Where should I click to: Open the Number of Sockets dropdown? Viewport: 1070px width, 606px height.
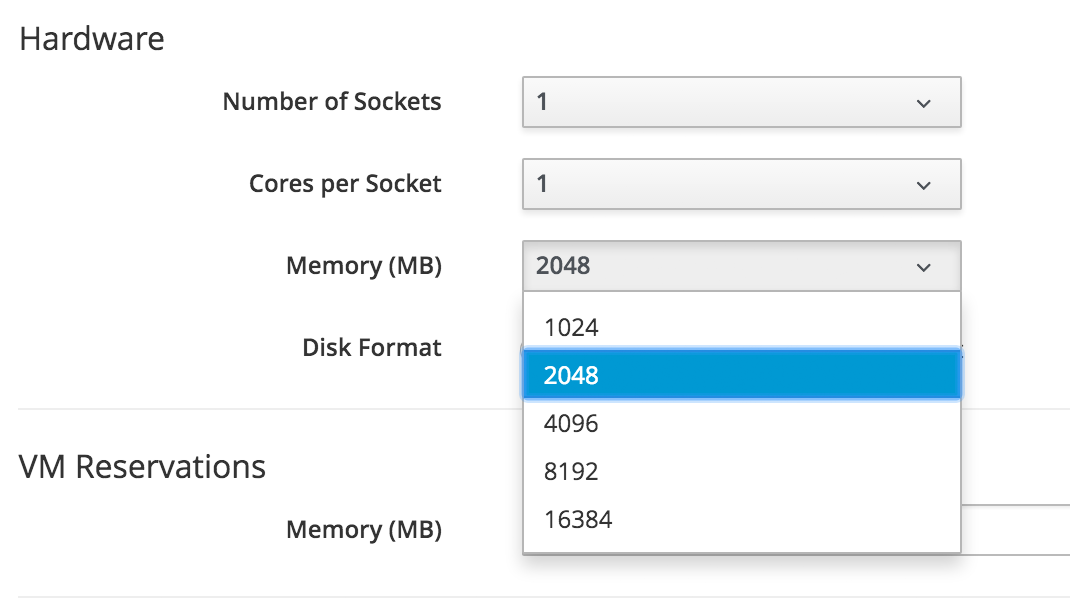point(740,103)
